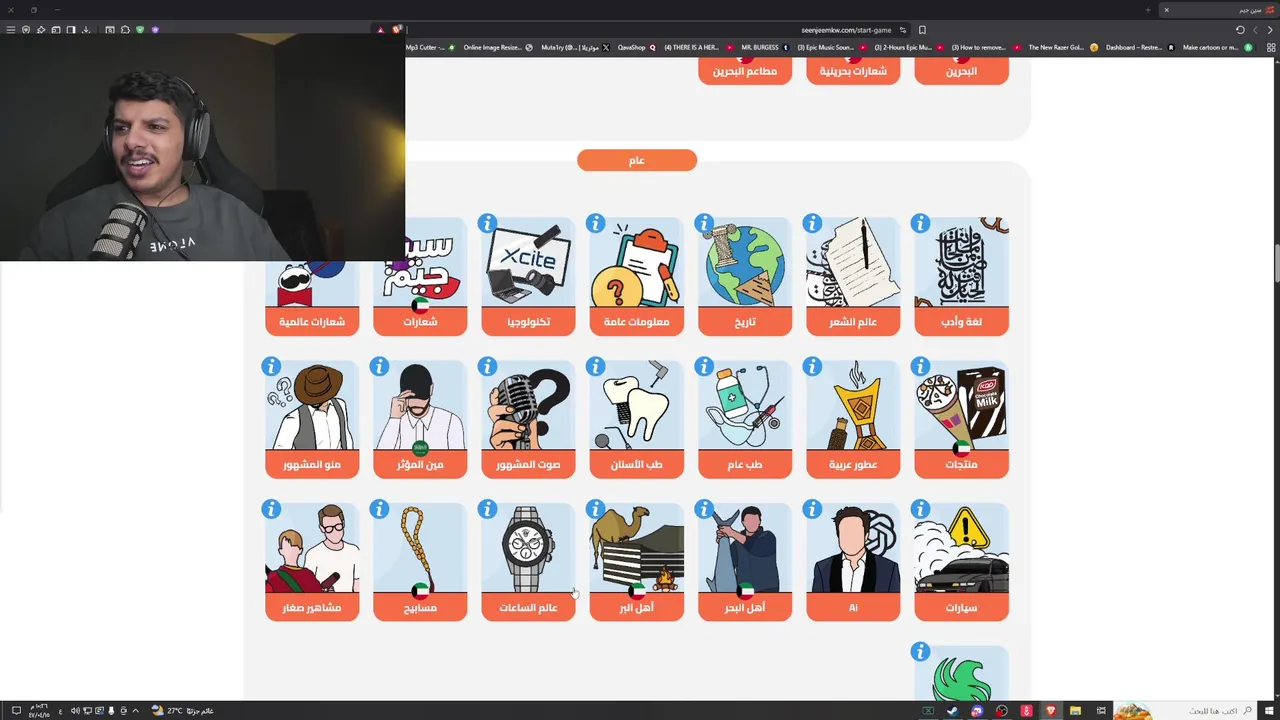1280x720 pixels.
Task: Tap the info icon on عالم الساعات
Action: [x=487, y=510]
